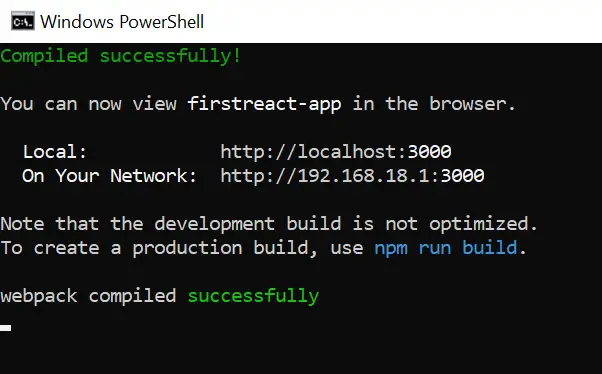
Task: Select the bold firstreact-app project name
Action: (264, 104)
